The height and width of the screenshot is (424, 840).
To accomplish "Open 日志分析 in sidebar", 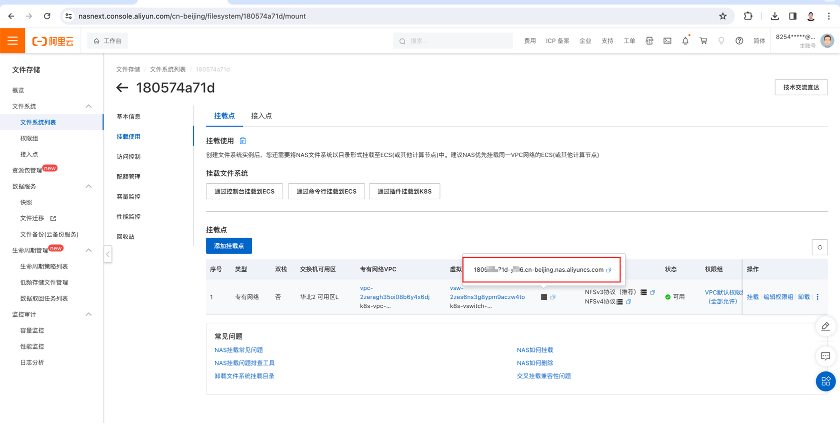I will [32, 362].
